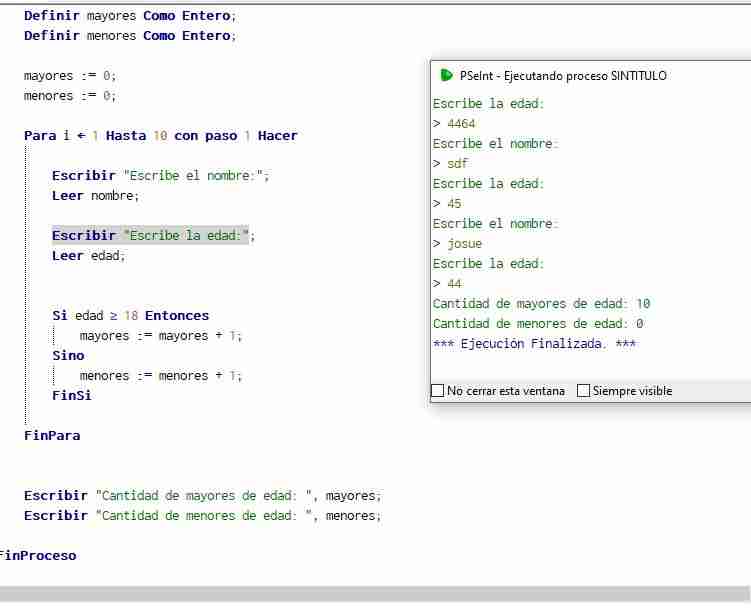
Task: Click the '> 44' console input line
Action: [447, 284]
